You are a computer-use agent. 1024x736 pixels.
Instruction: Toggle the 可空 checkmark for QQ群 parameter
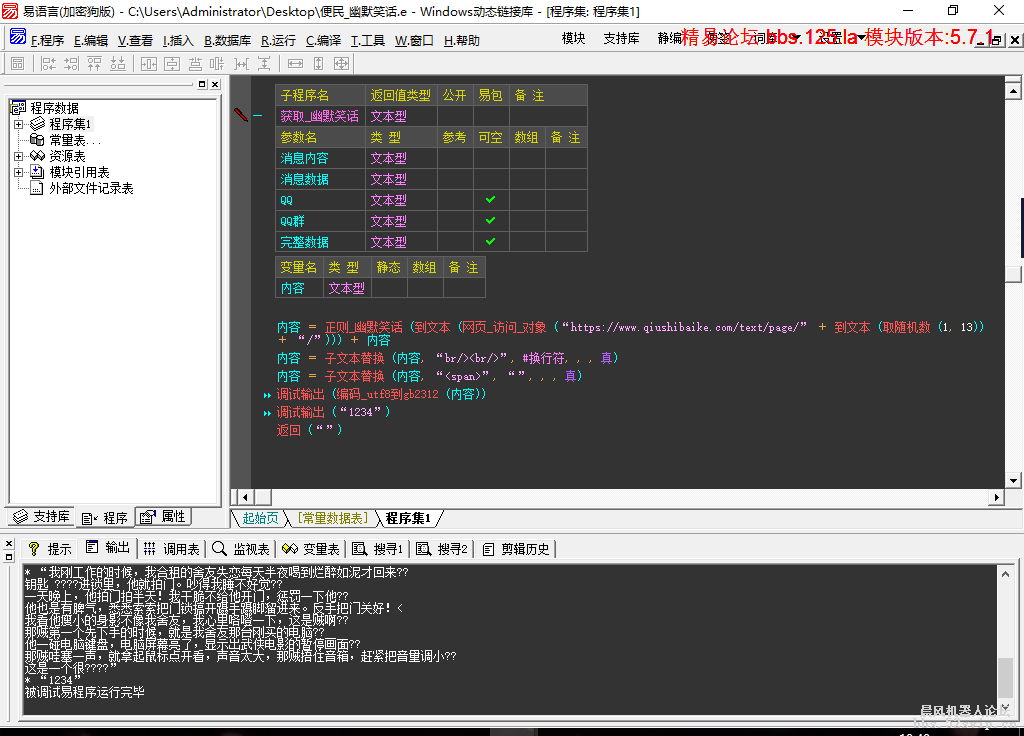click(x=490, y=220)
